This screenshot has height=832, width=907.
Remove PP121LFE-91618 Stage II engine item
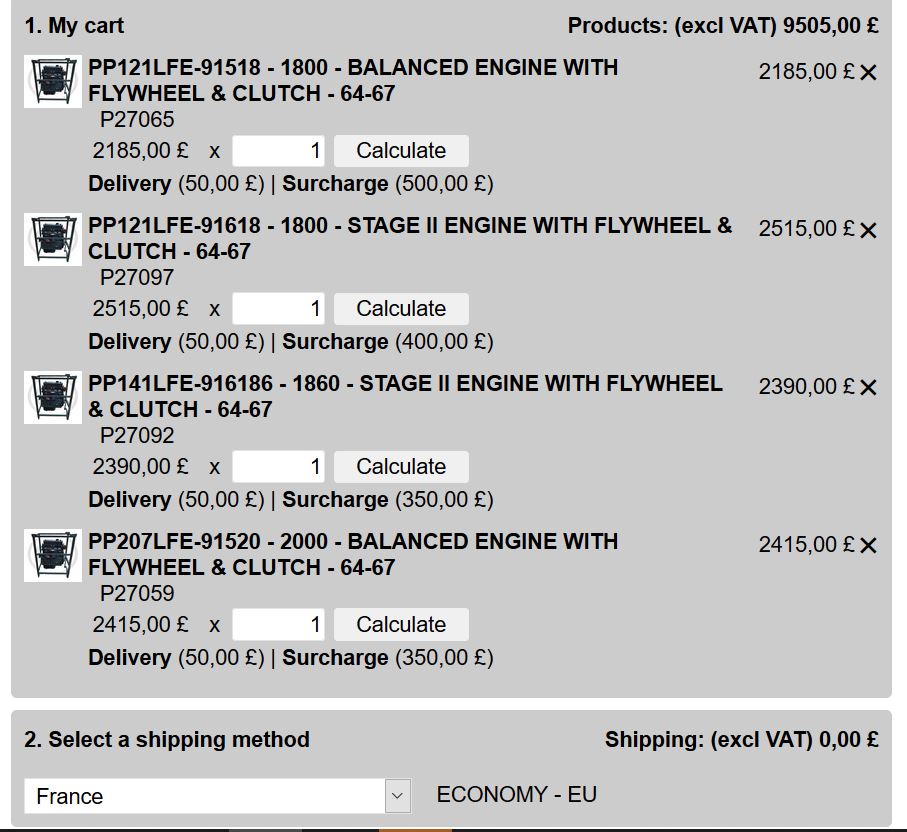tap(868, 230)
